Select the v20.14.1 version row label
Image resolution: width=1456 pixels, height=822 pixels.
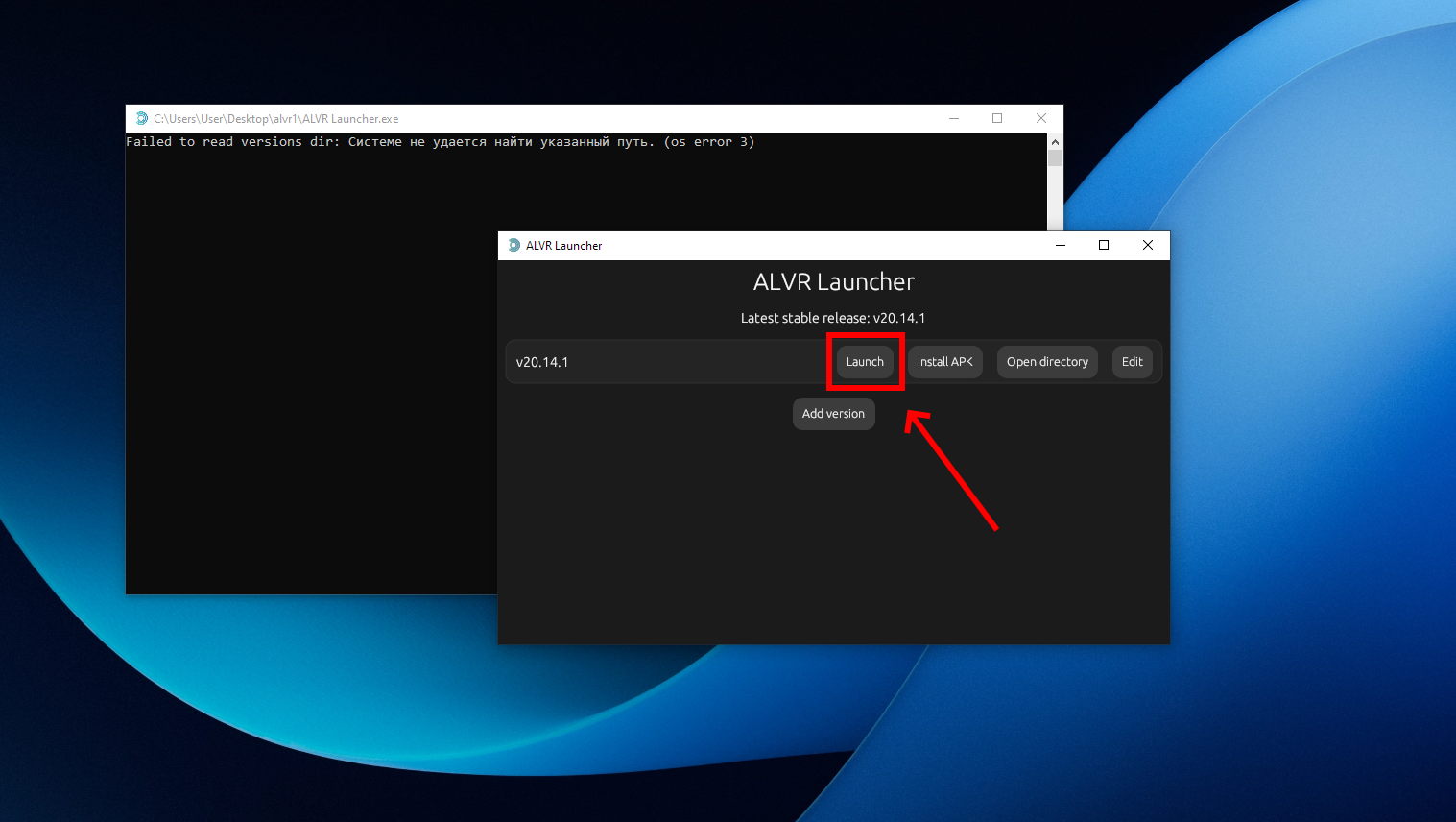pyautogui.click(x=542, y=362)
